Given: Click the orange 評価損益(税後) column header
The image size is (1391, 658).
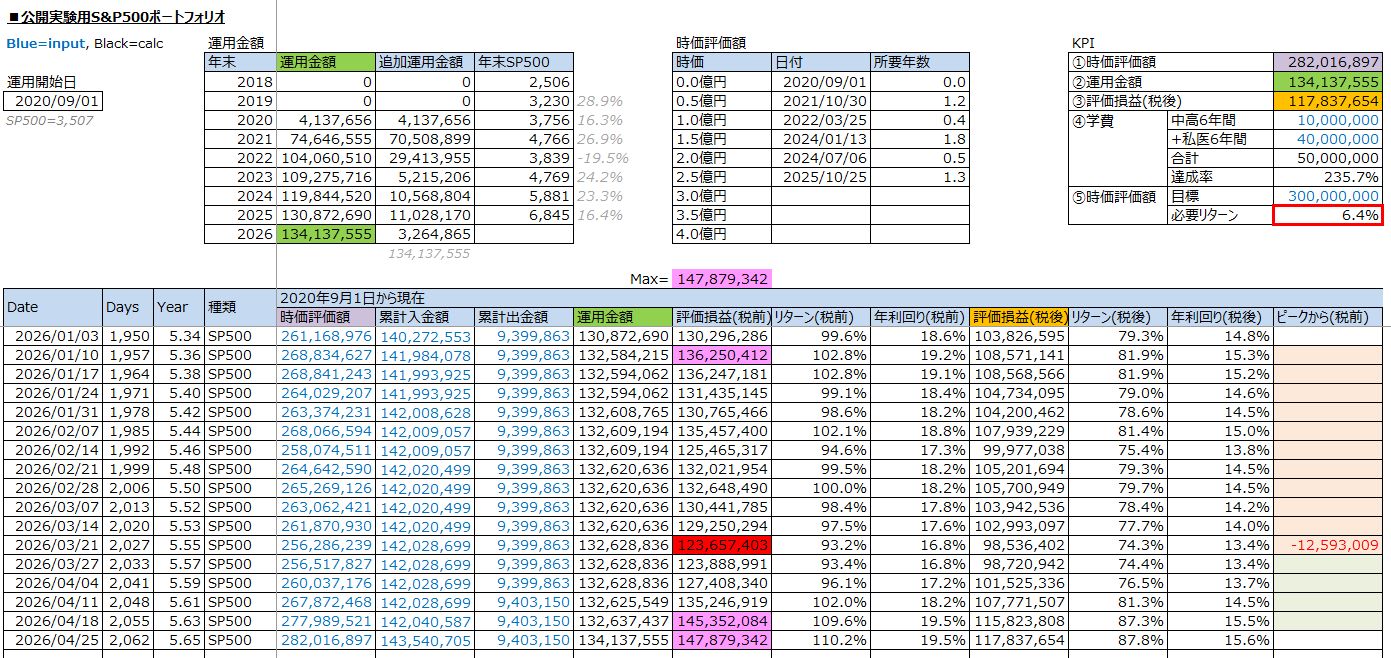Looking at the screenshot, I should (x=1018, y=317).
